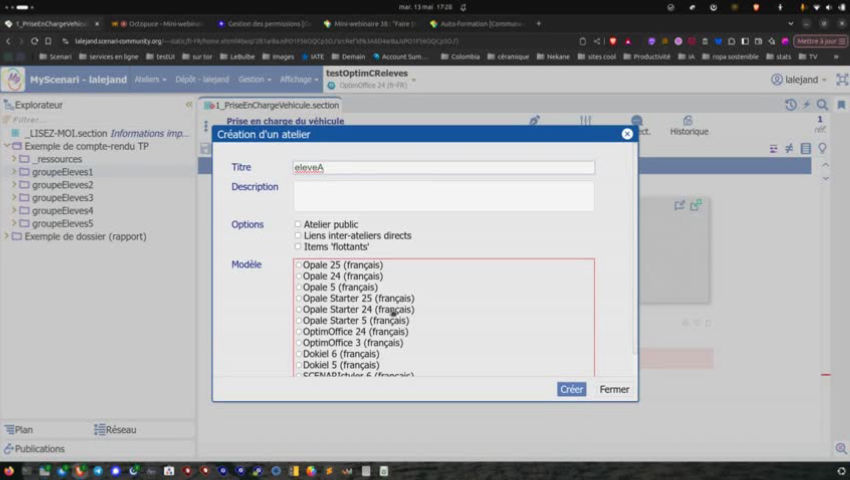Click the Filtrer field in Explorateur
Screen dimensions: 850x480
[x=98, y=119]
